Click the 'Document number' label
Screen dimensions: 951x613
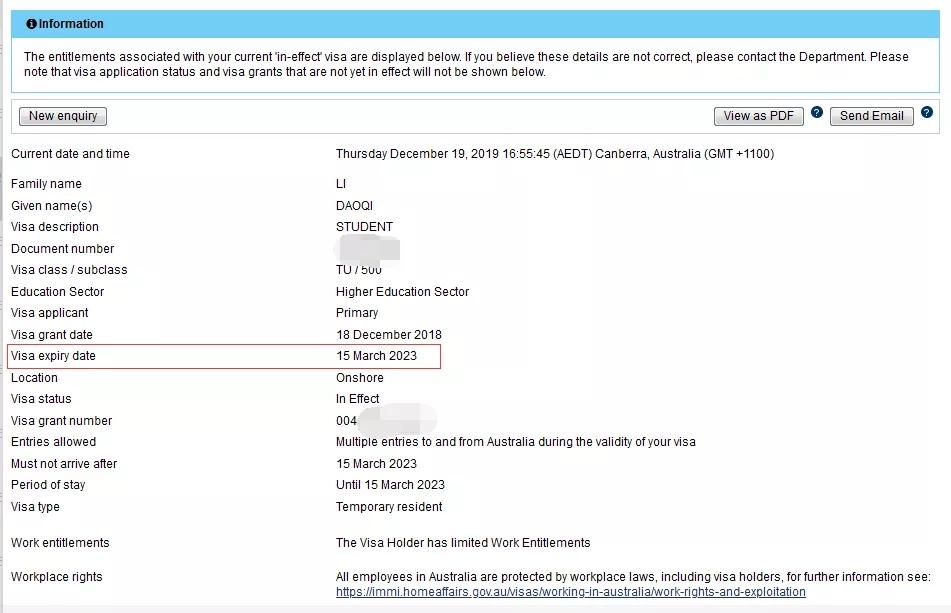[x=62, y=249]
